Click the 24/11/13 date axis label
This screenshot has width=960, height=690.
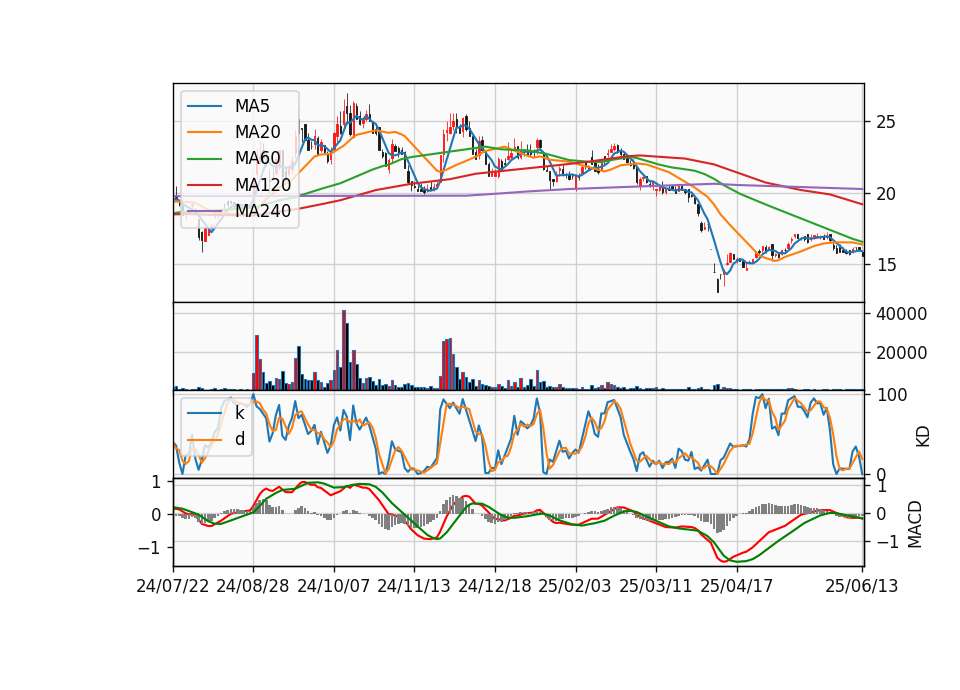pos(414,586)
